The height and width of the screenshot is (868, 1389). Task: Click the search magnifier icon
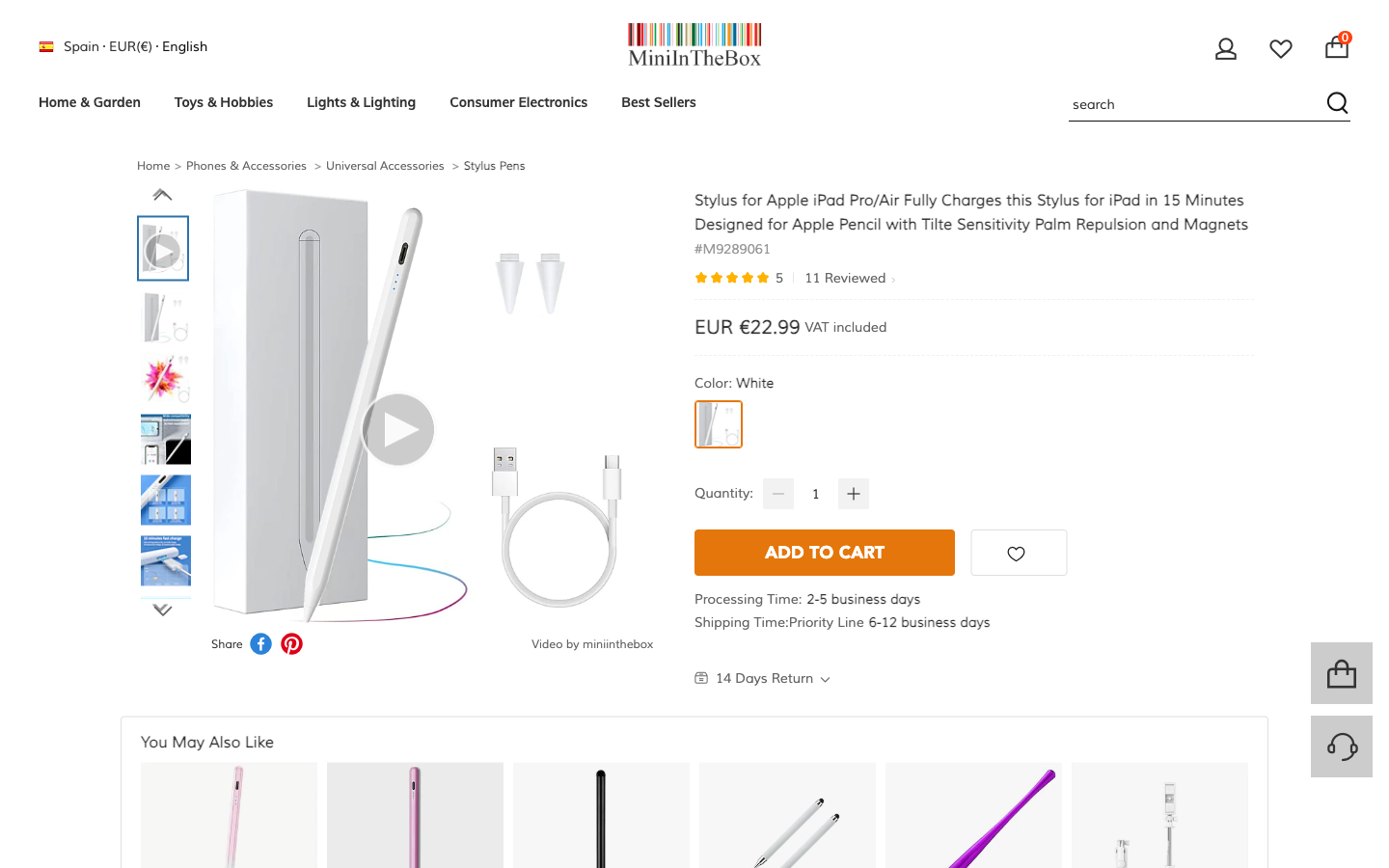[x=1337, y=103]
